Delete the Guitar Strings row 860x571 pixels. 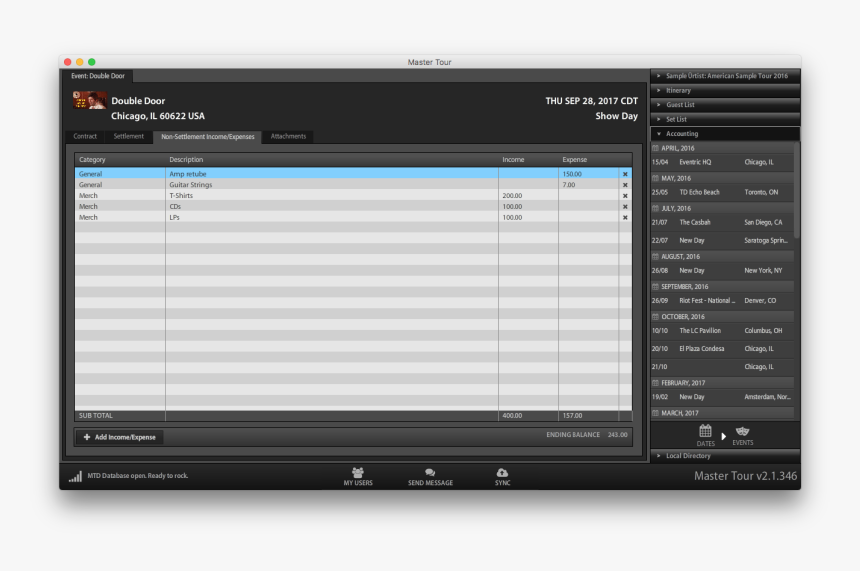point(625,185)
